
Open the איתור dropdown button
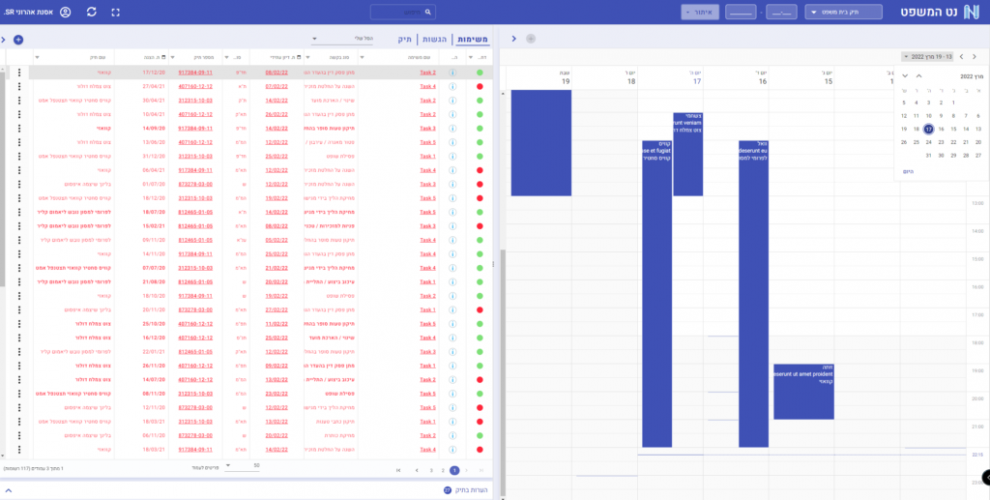700,12
